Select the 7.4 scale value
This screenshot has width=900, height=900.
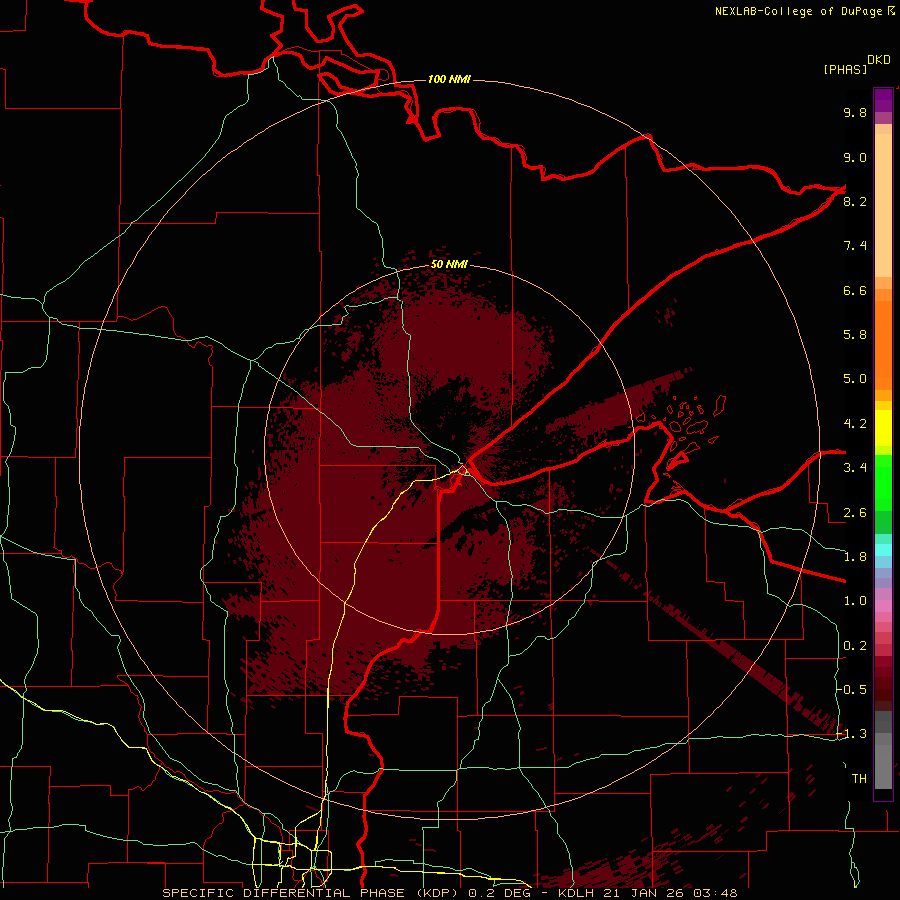[855, 246]
